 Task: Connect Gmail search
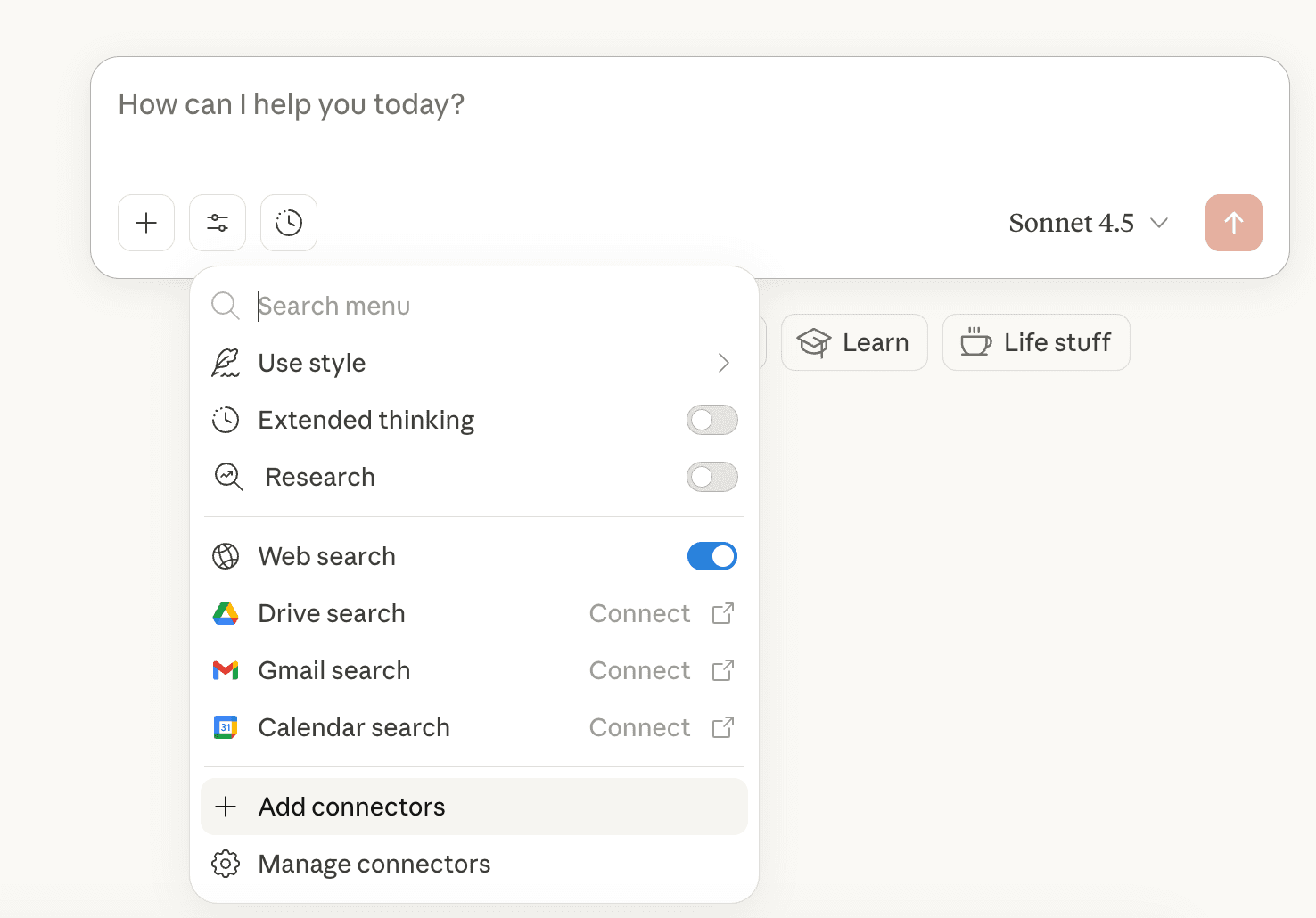661,670
